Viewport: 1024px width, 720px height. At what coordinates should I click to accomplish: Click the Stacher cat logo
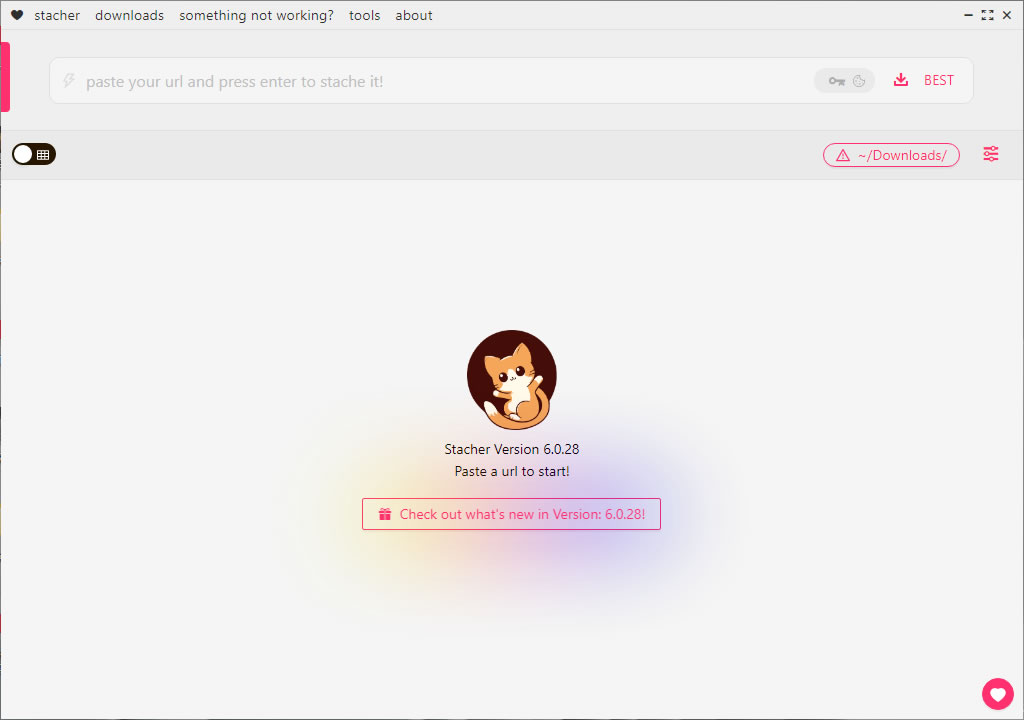coord(512,379)
